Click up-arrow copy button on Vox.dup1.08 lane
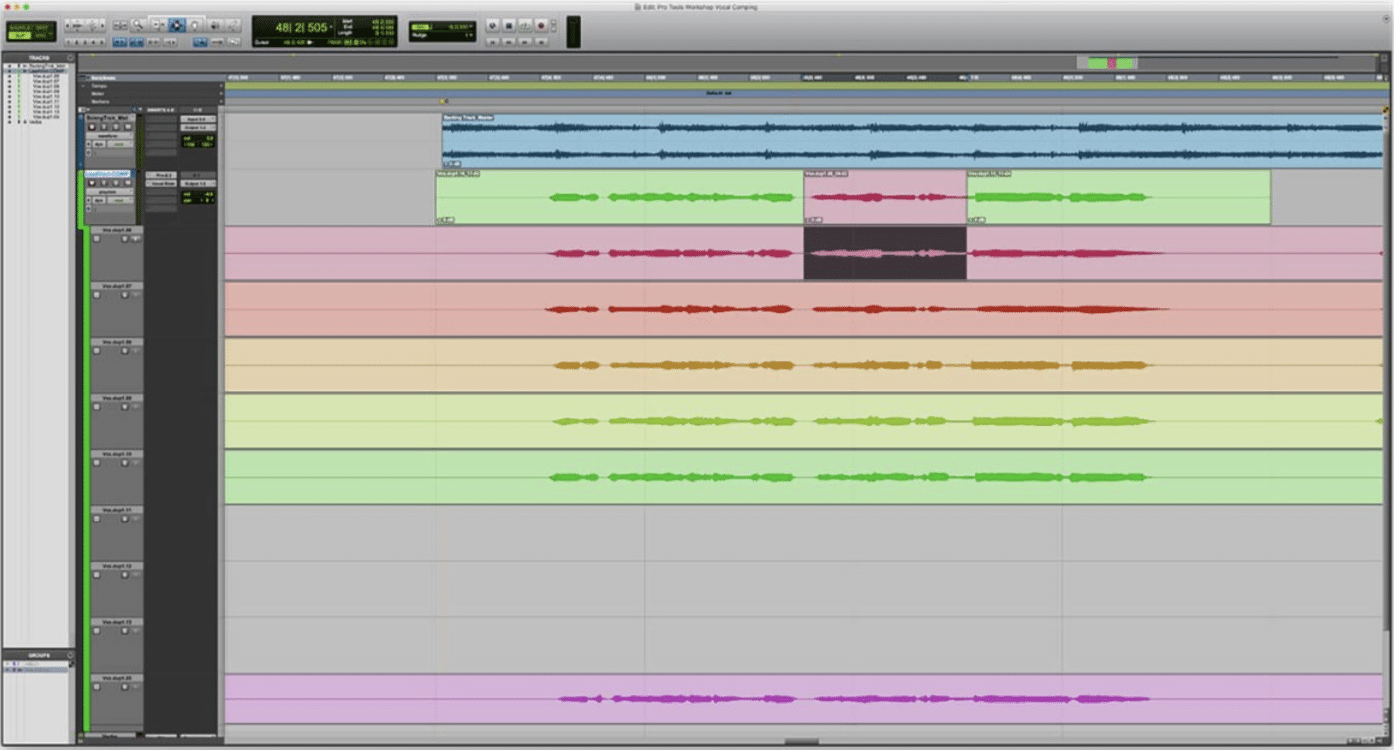Screen dimensions: 1394x750 click(136, 350)
